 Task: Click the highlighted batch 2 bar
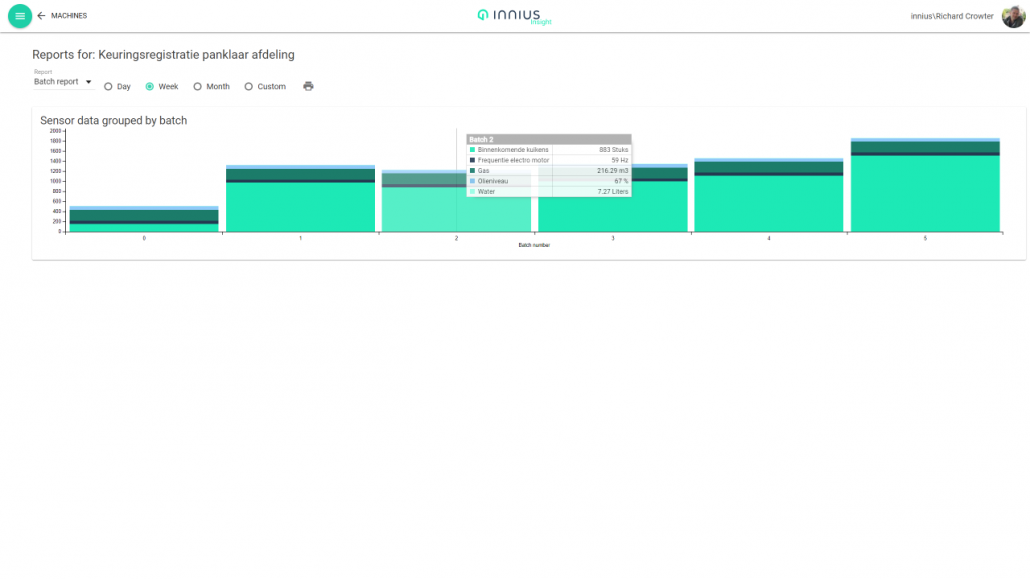click(x=456, y=201)
